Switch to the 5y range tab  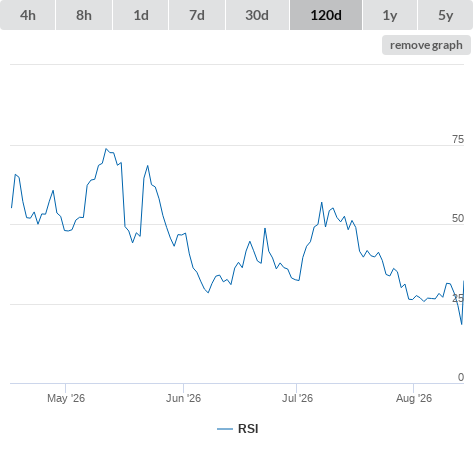point(445,15)
